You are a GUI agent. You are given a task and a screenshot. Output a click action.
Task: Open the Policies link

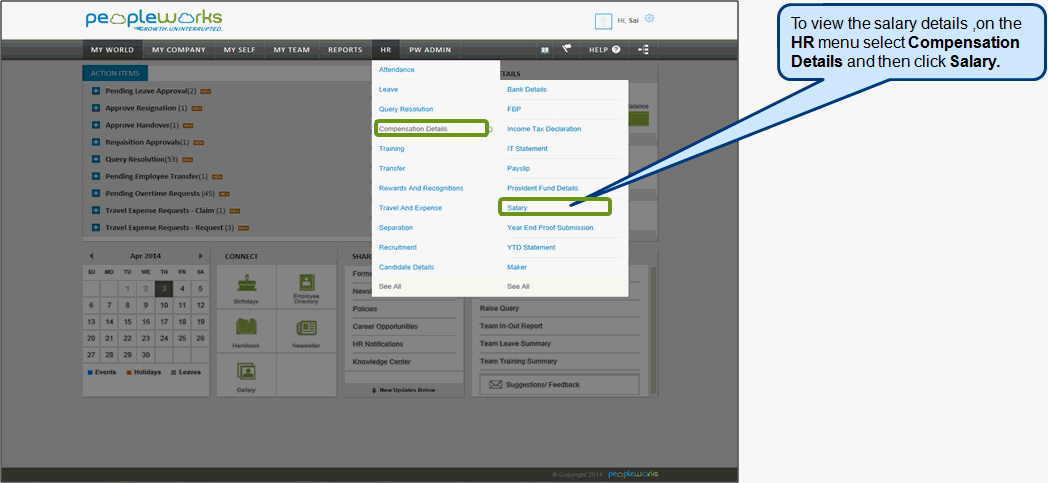365,309
